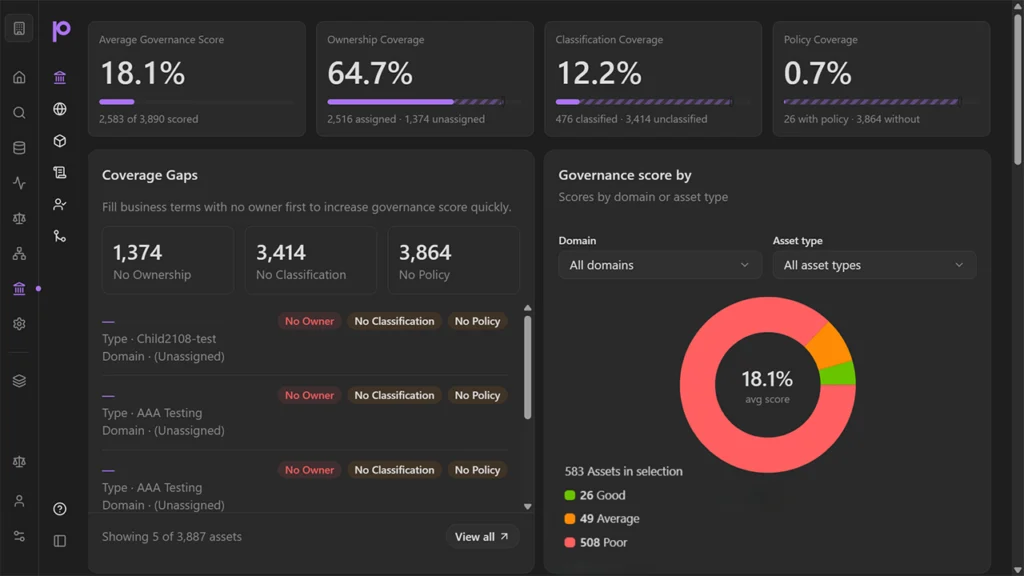Screen dimensions: 1024x576
Task: Click the Coverage Gaps list scrollbar thumb
Action: 528,368
